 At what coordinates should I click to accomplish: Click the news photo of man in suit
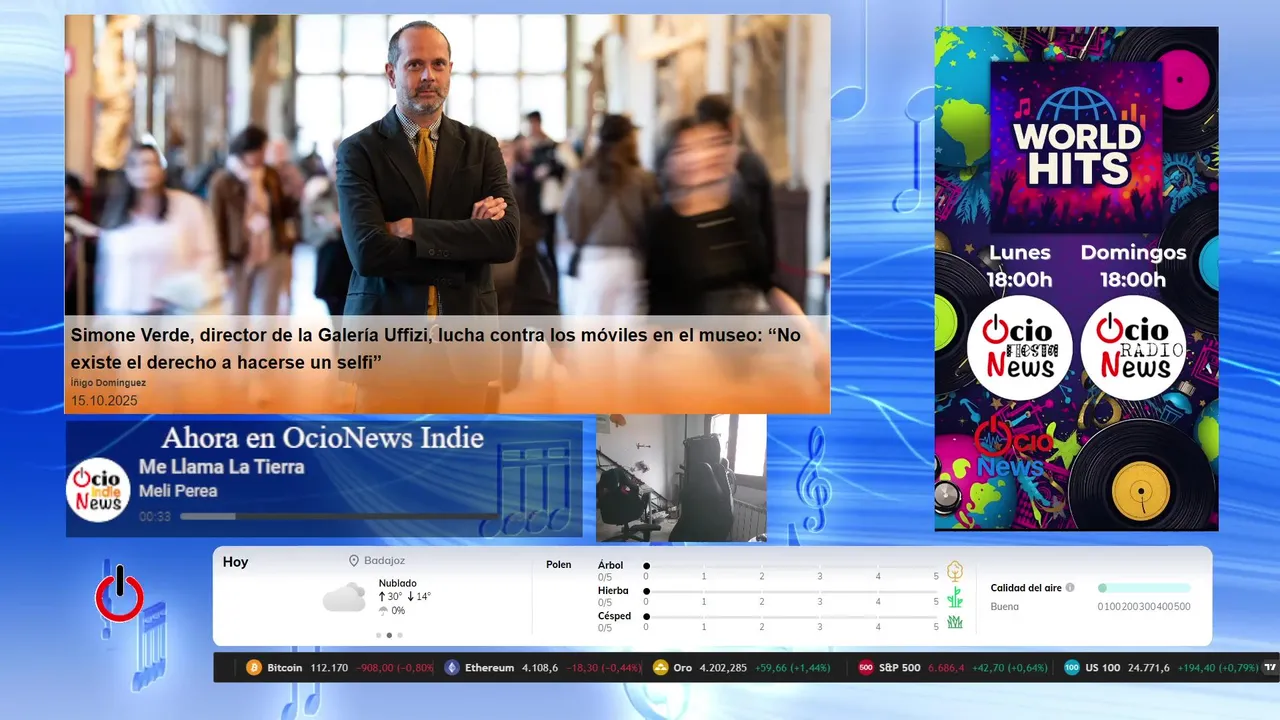pos(447,165)
